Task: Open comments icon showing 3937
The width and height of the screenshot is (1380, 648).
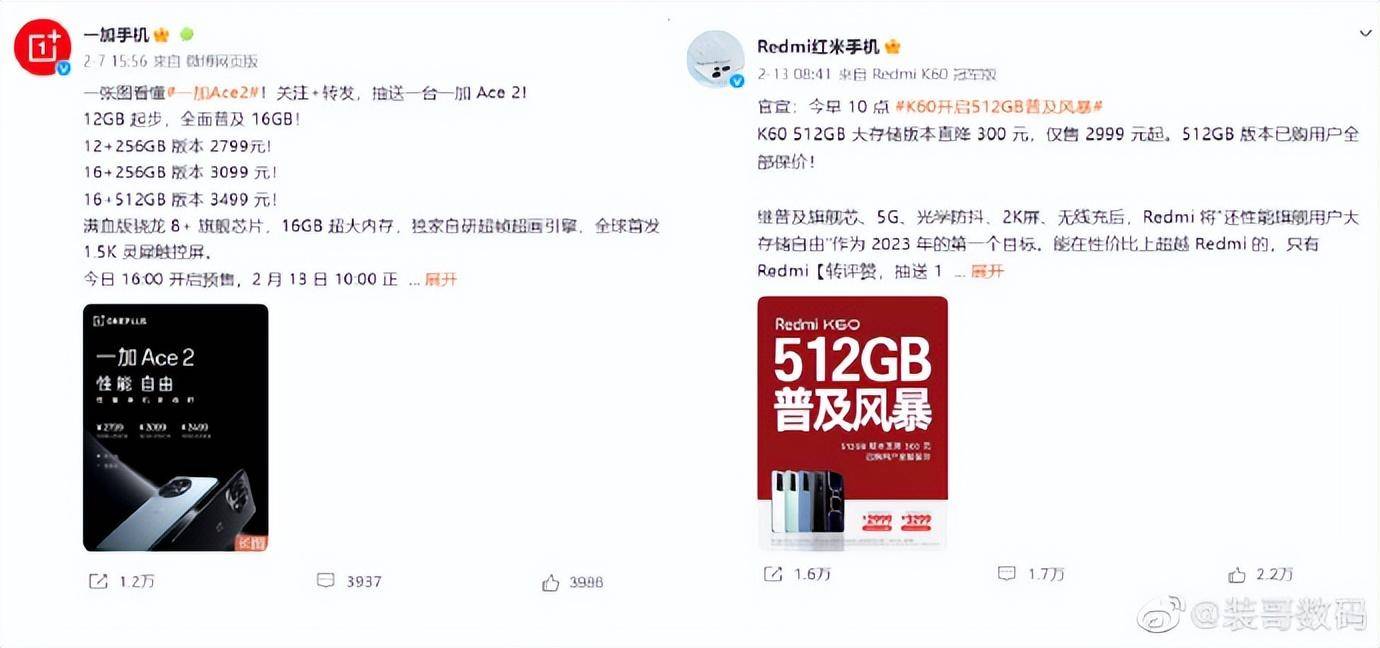Action: 325,580
